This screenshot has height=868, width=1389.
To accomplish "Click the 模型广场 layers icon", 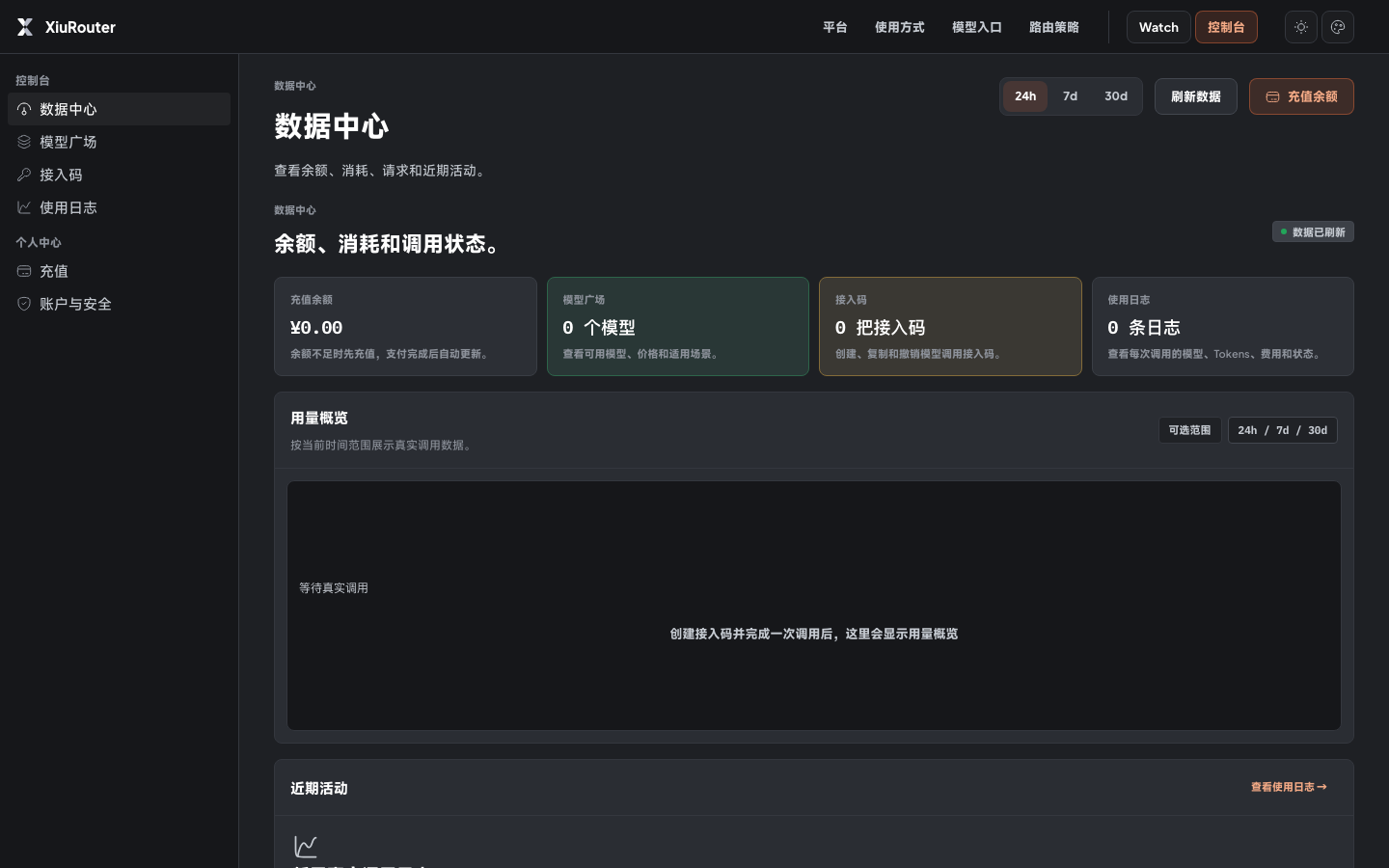I will [24, 142].
